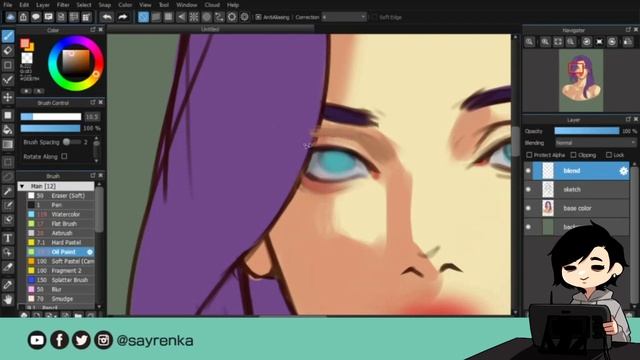
Task: Fit canvas to window in Navigator
Action: click(x=558, y=42)
